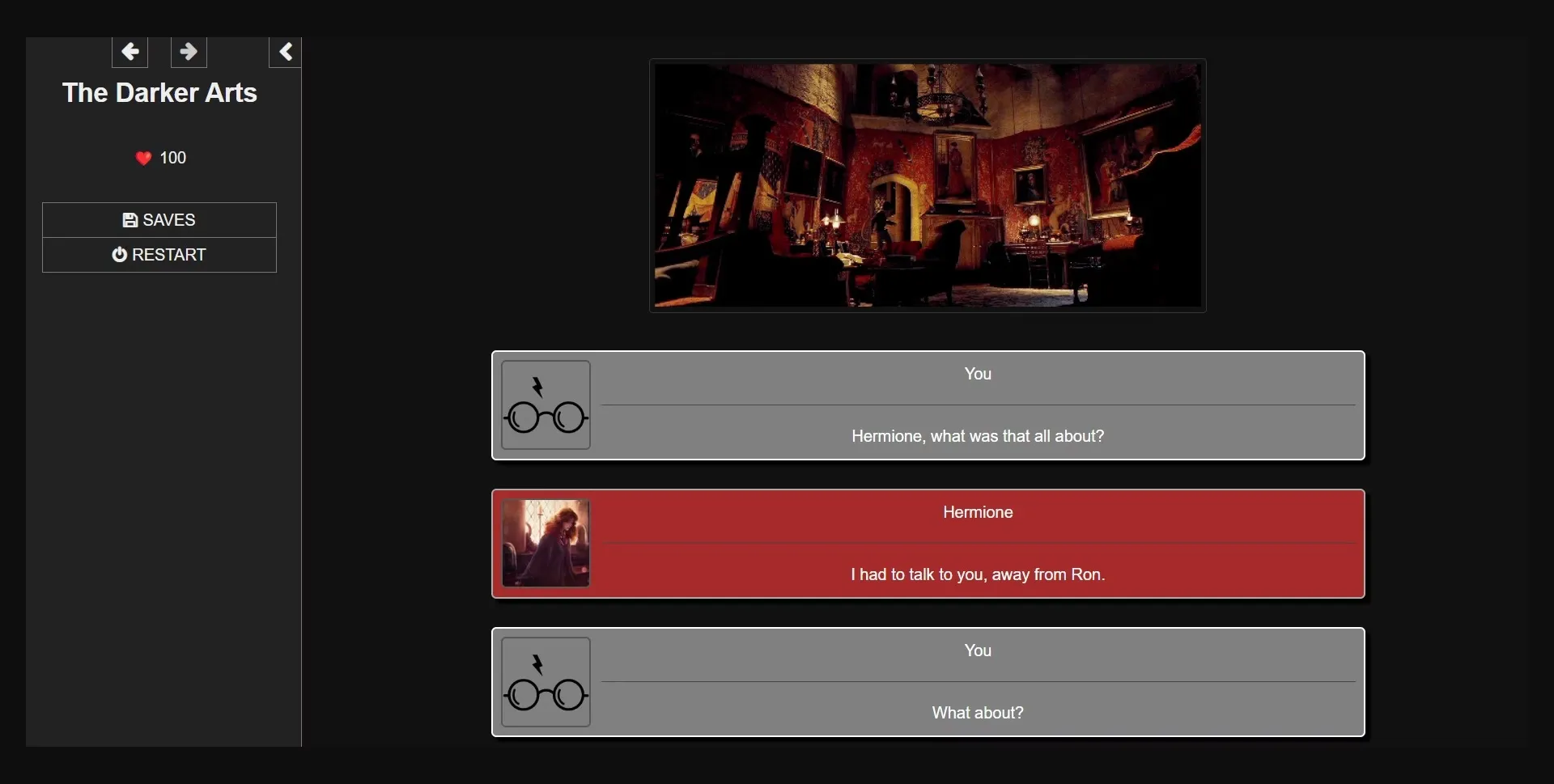Click the glasses avatar in the first dialogue
Viewport: 1554px width, 784px height.
tap(546, 405)
